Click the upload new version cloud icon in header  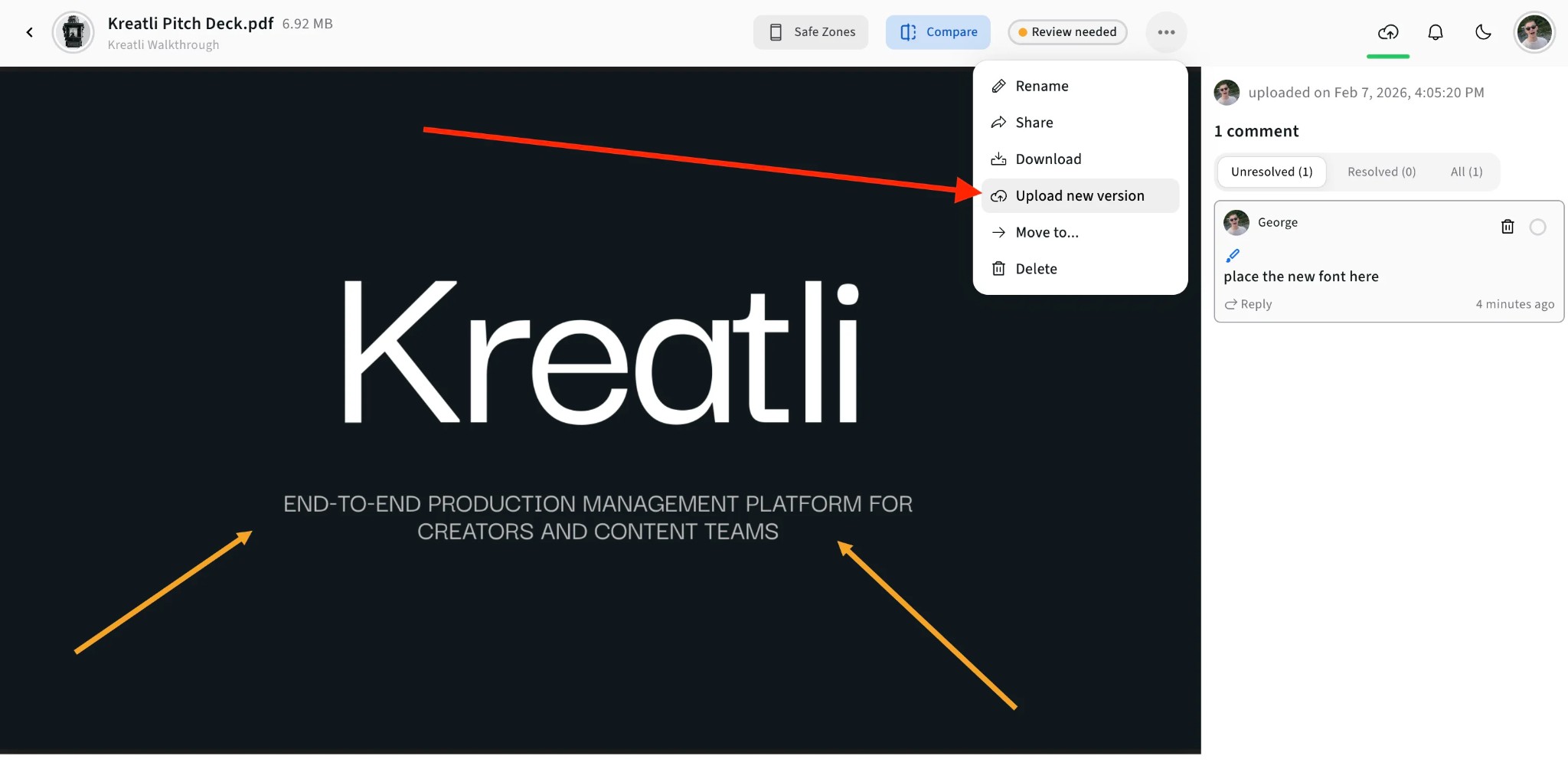click(1387, 32)
